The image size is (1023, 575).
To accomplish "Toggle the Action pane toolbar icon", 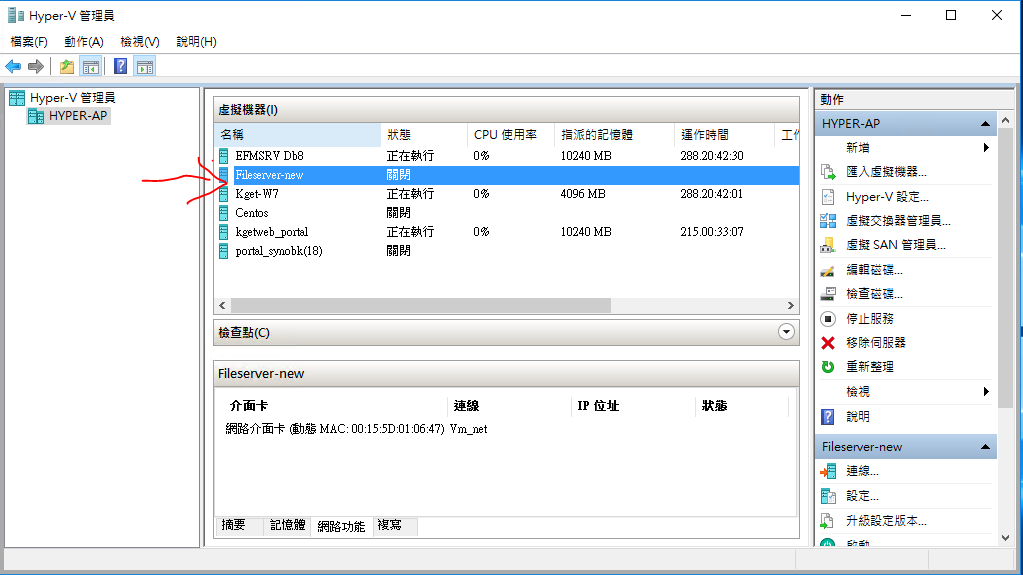I will coord(145,66).
